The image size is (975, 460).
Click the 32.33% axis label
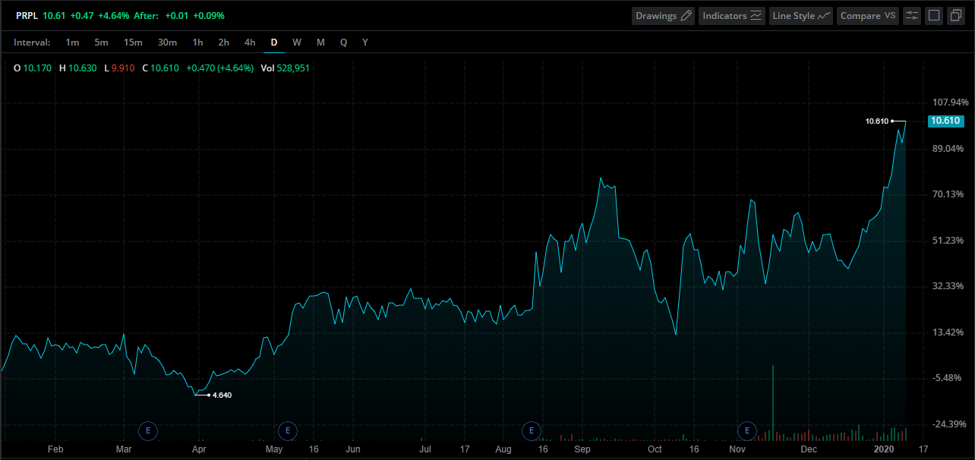point(950,287)
